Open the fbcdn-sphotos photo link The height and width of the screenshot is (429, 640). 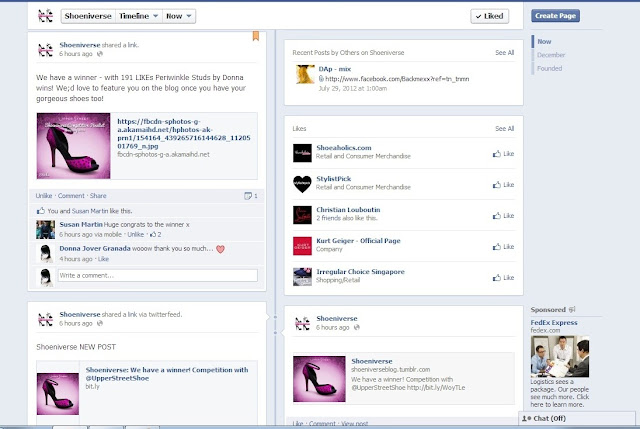(184, 133)
